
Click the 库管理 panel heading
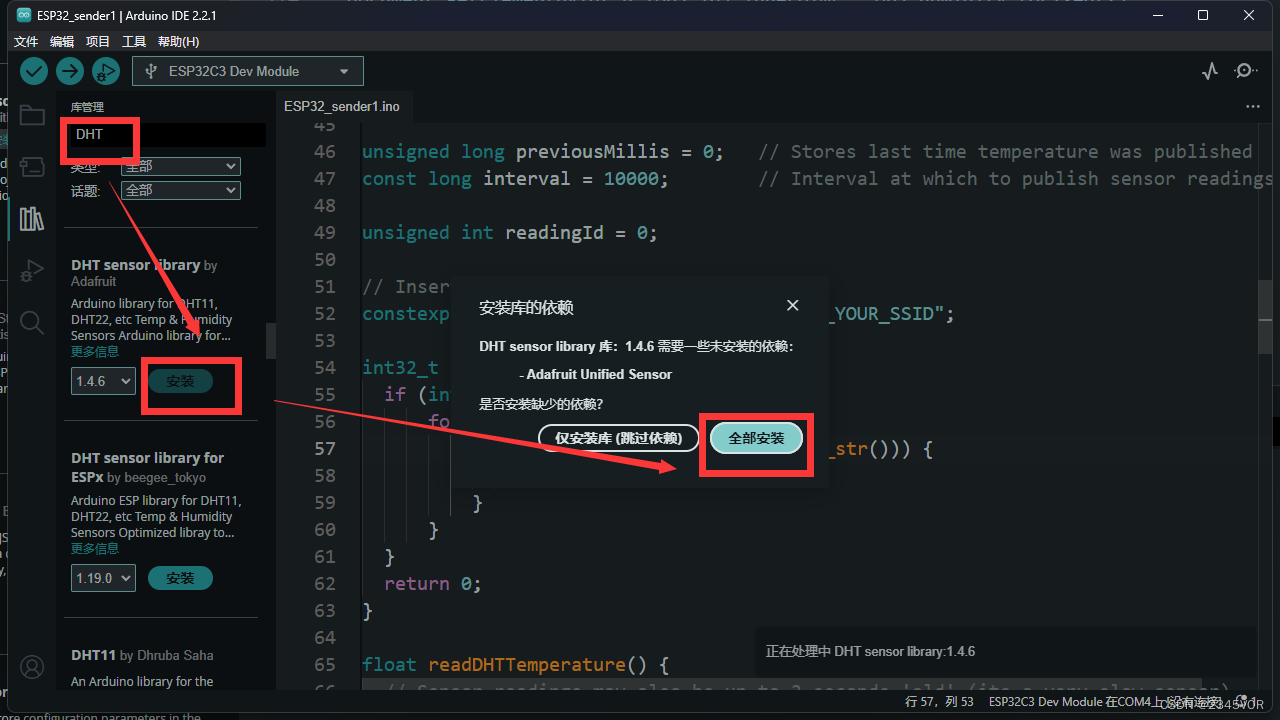click(x=87, y=107)
